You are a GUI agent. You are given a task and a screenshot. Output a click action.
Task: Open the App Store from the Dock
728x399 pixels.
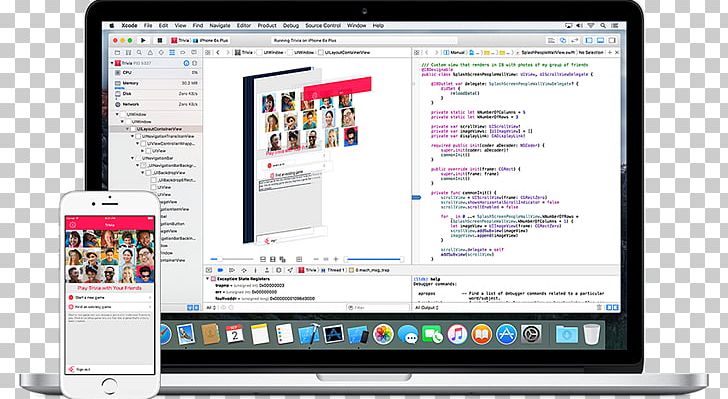pyautogui.click(x=506, y=334)
